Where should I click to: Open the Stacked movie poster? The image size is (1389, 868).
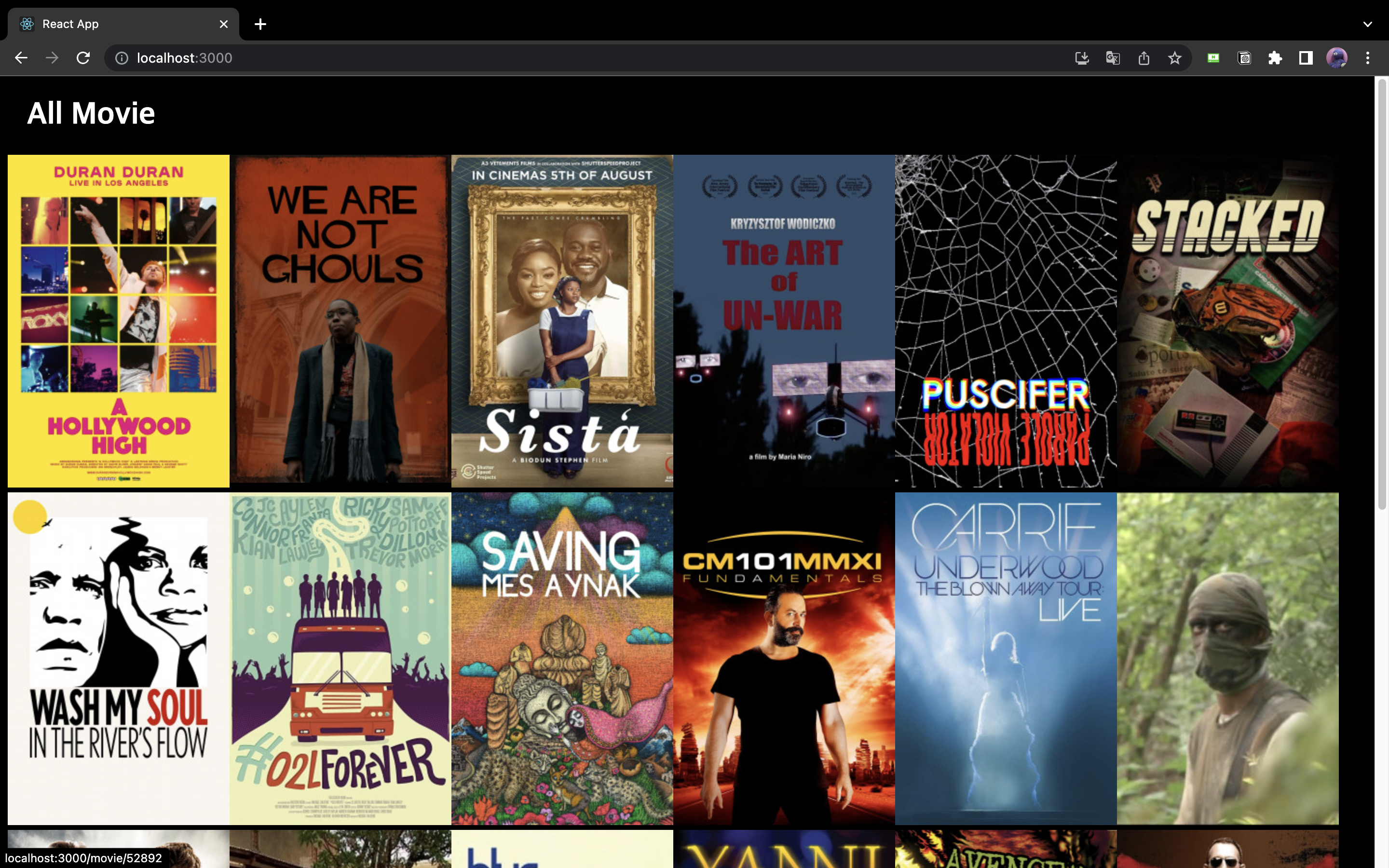pyautogui.click(x=1227, y=320)
